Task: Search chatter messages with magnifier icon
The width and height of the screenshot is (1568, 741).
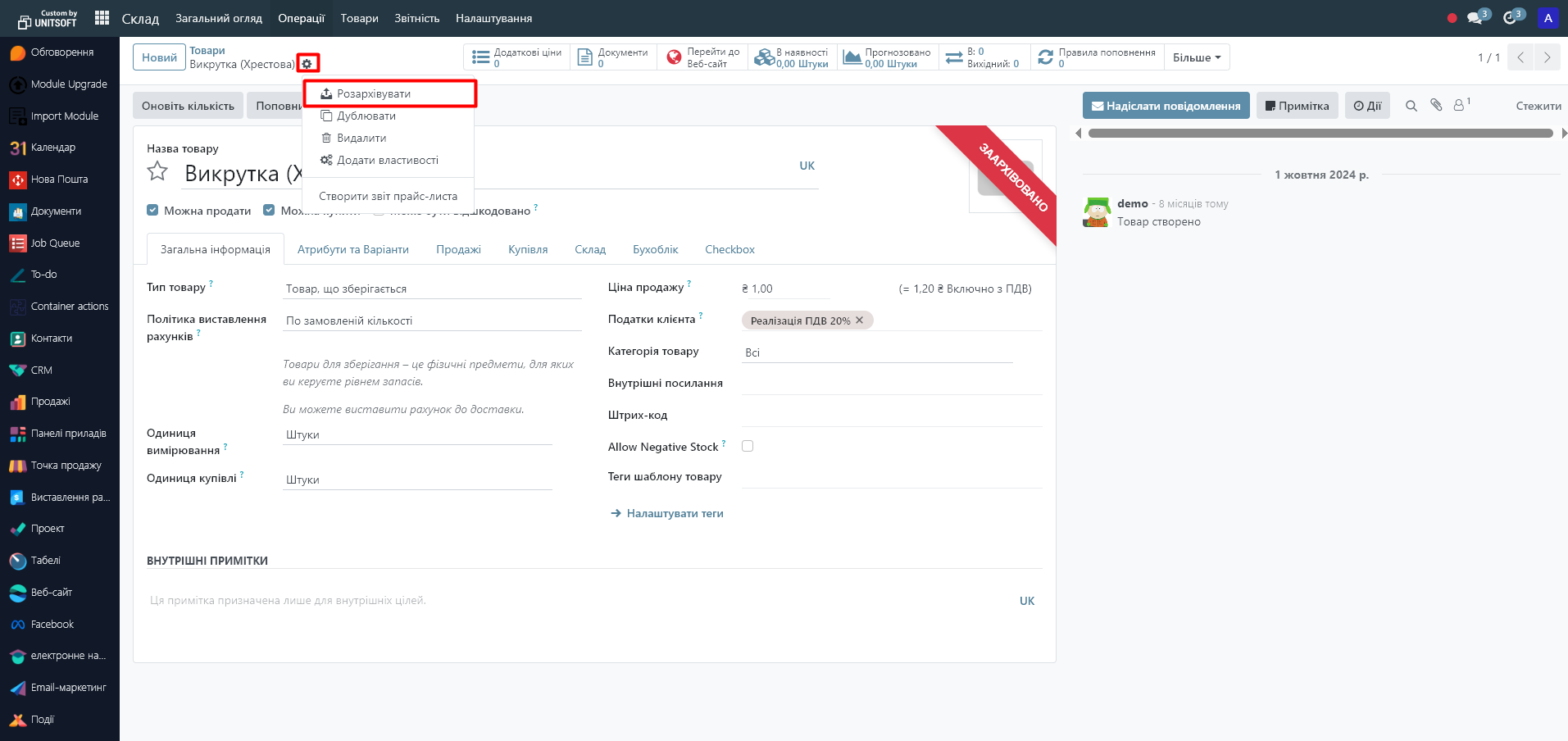Action: [1411, 106]
